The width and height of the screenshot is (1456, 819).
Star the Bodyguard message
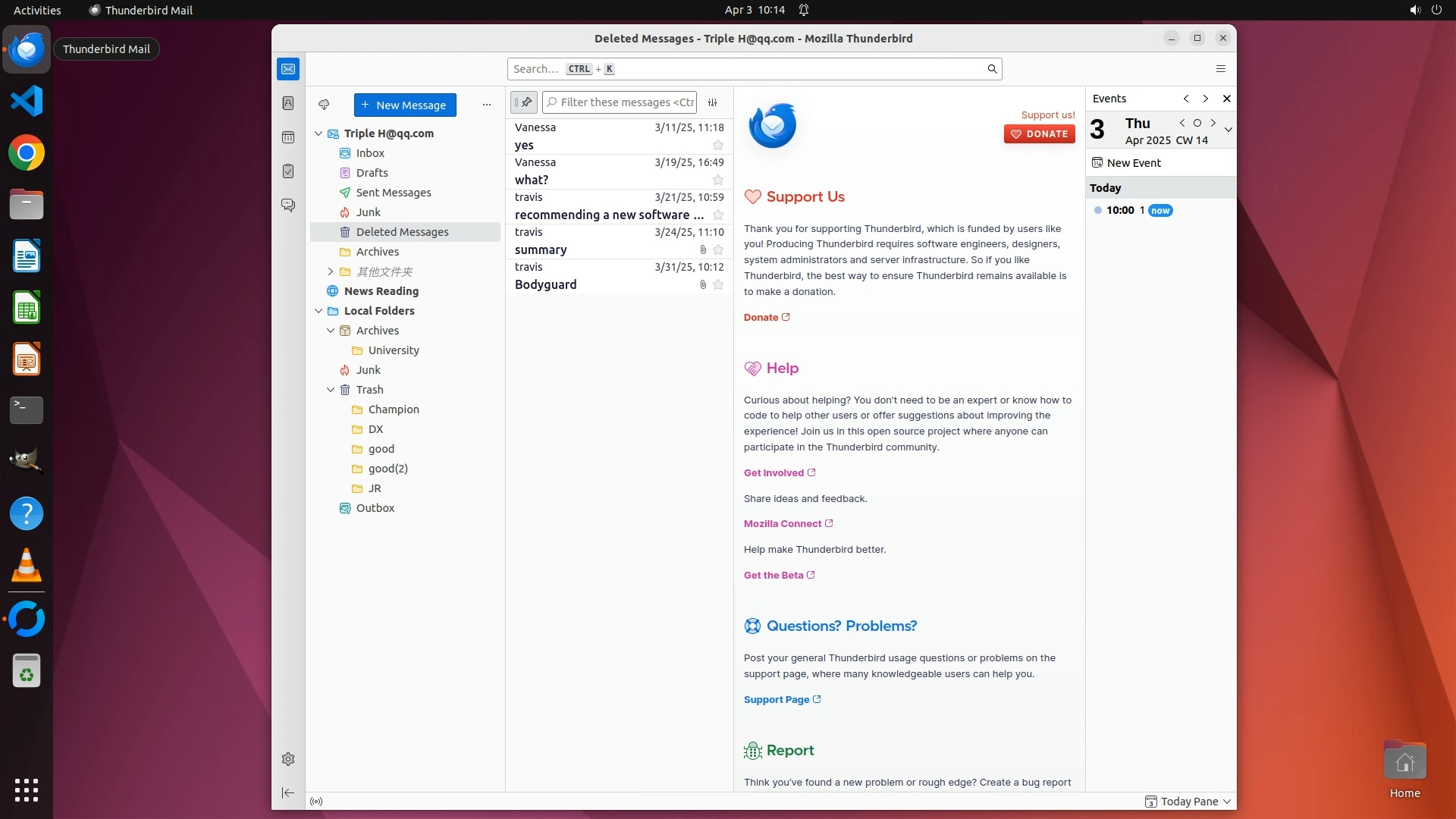pos(718,285)
